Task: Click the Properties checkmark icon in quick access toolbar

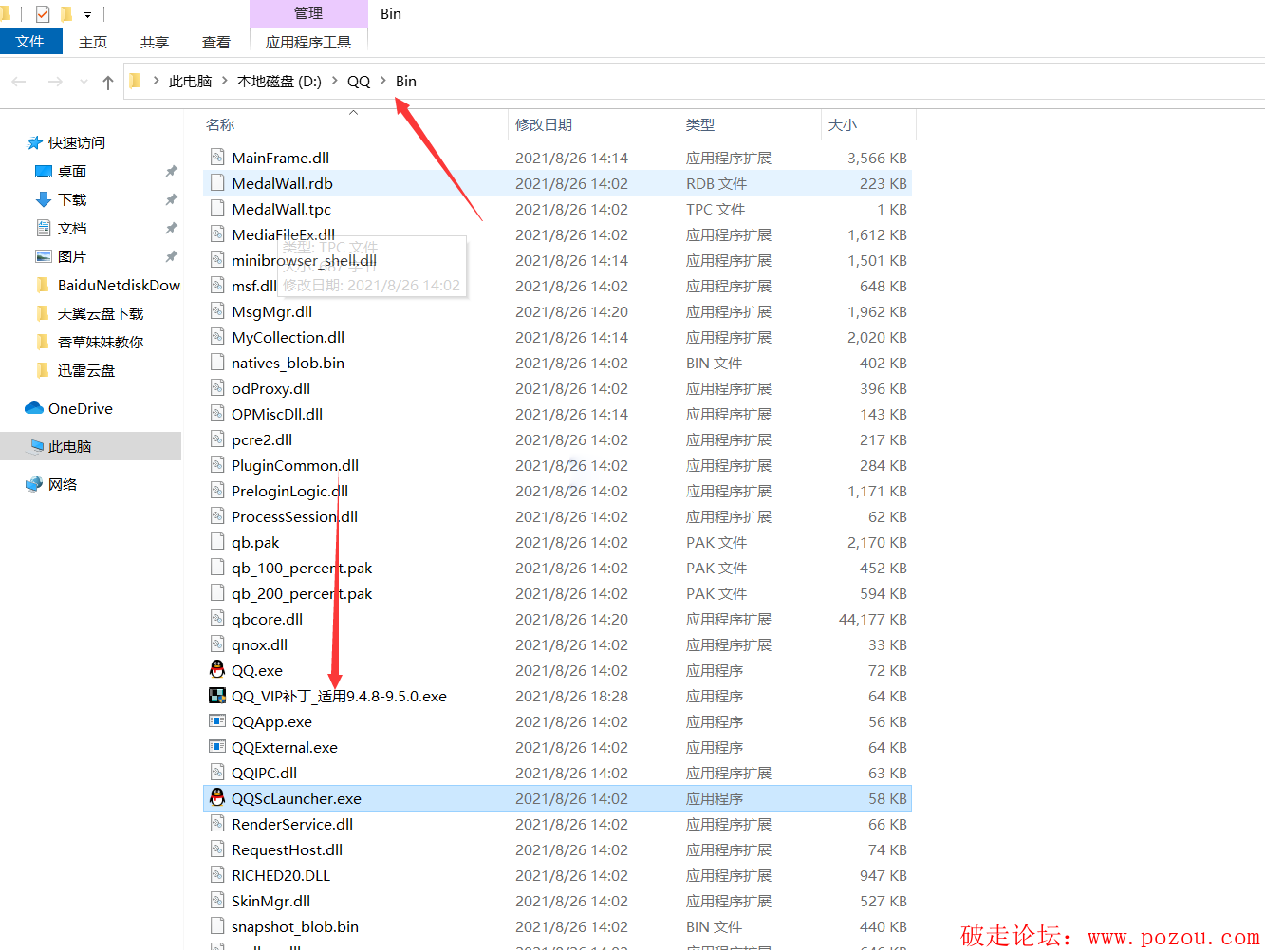Action: [43, 14]
